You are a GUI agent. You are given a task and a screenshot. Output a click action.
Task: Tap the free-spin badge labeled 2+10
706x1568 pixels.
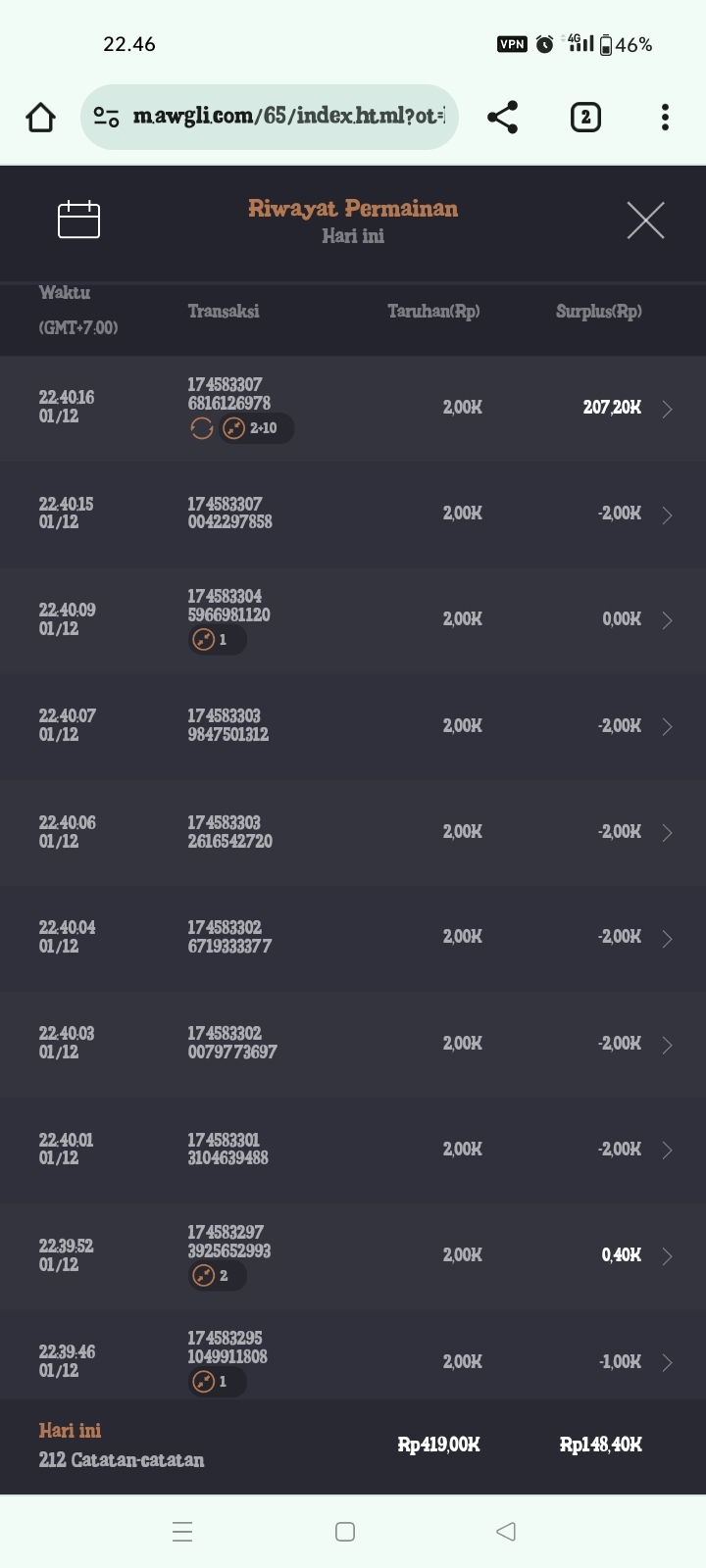(255, 428)
